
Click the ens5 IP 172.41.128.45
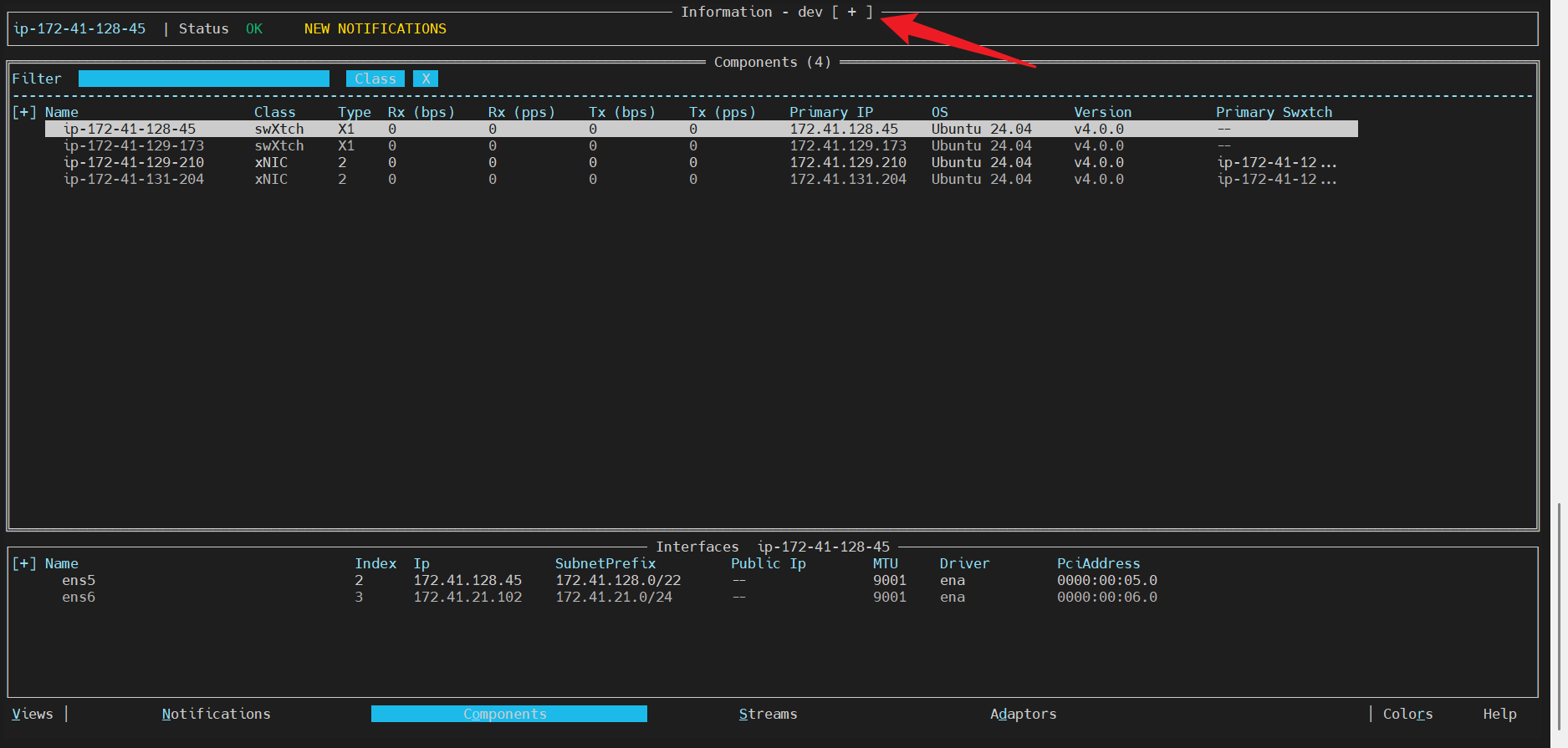pyautogui.click(x=467, y=580)
